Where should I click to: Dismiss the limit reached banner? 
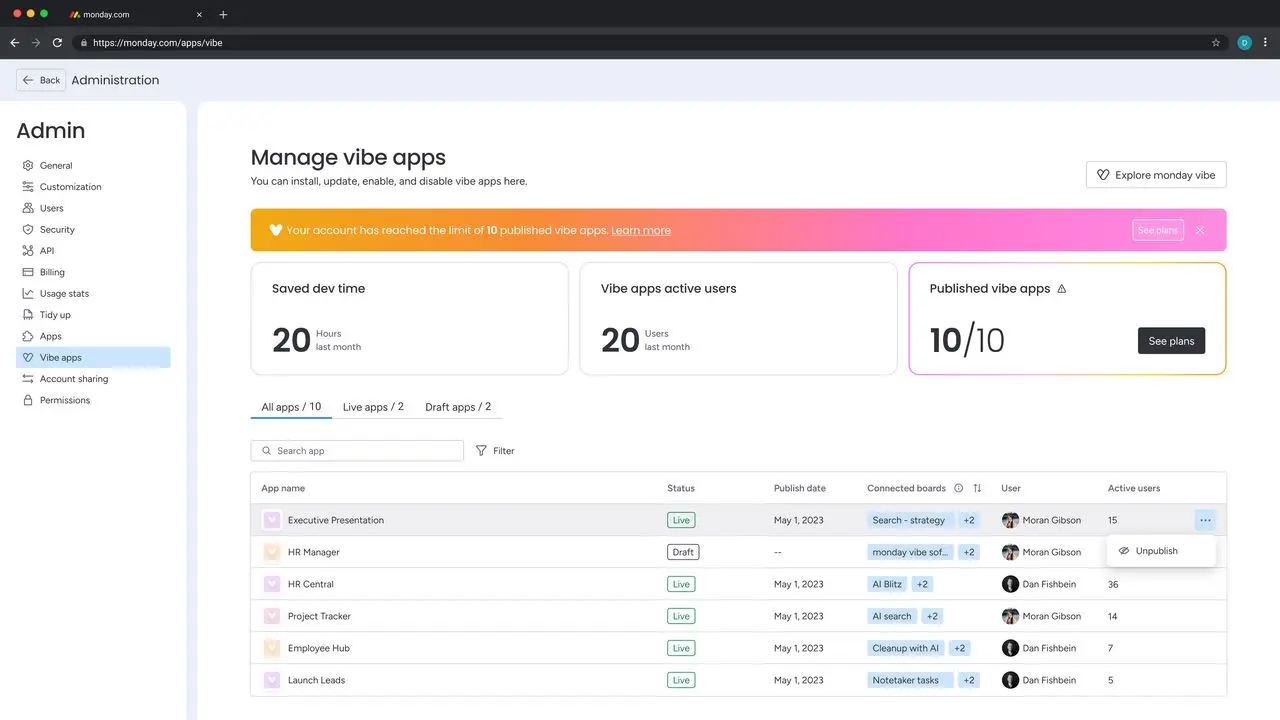point(1200,230)
